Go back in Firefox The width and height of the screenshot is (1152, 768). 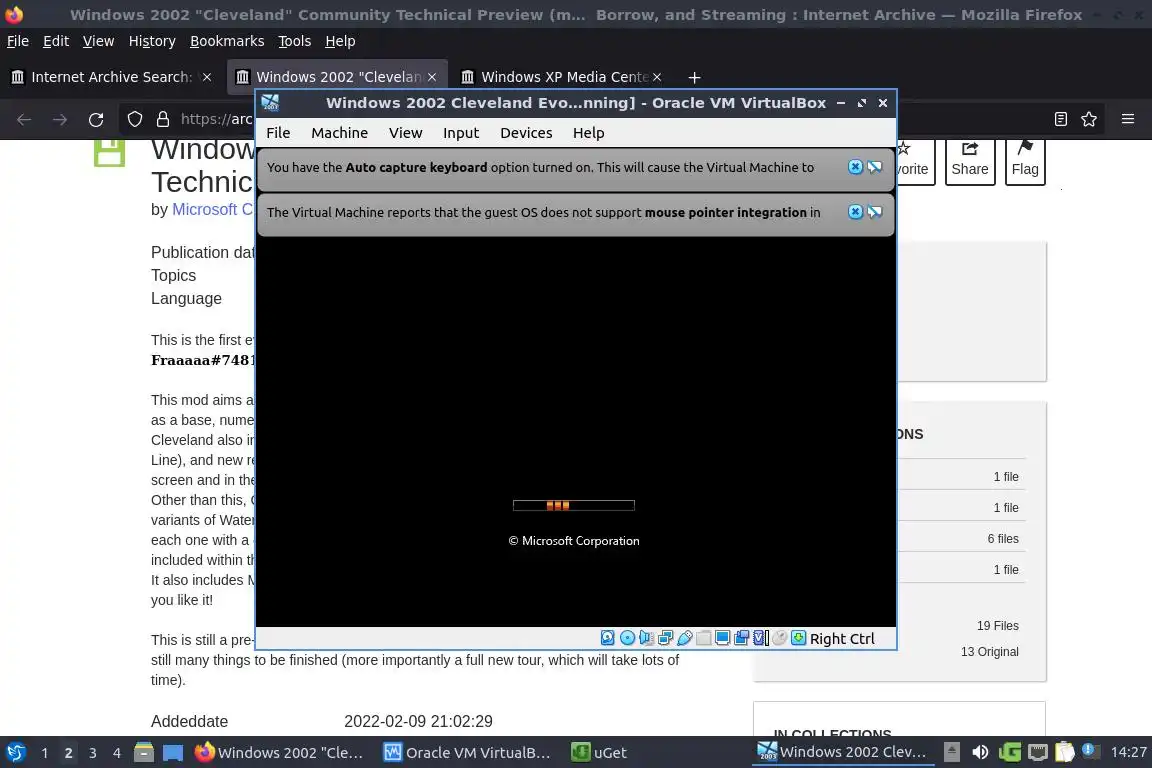[24, 119]
